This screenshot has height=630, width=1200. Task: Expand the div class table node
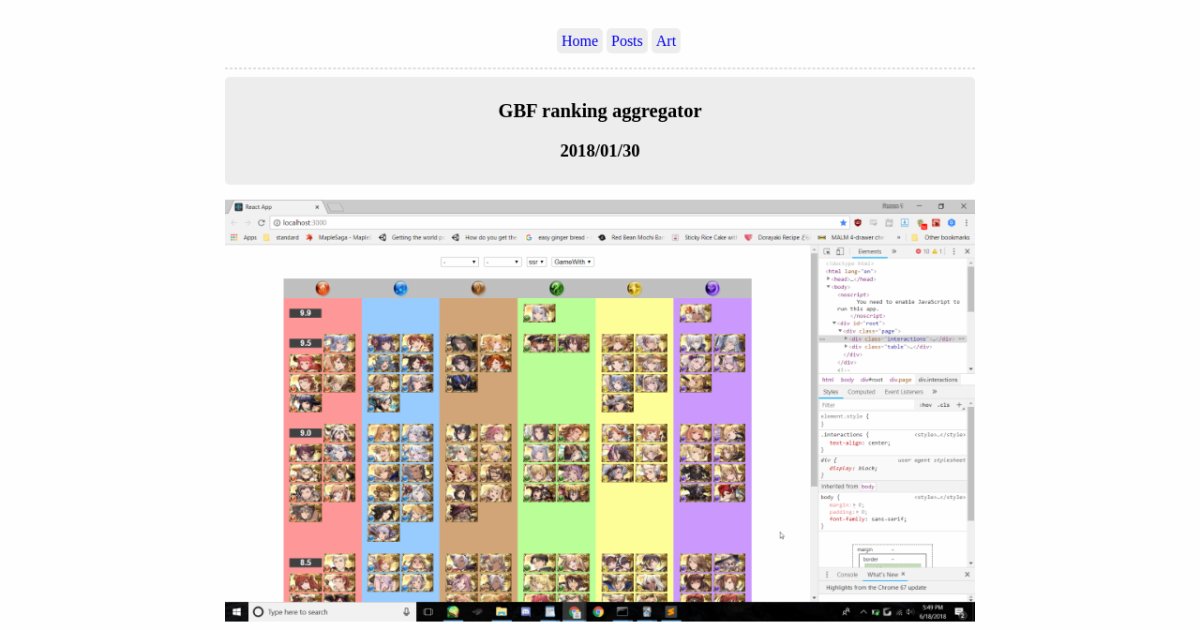coord(846,347)
